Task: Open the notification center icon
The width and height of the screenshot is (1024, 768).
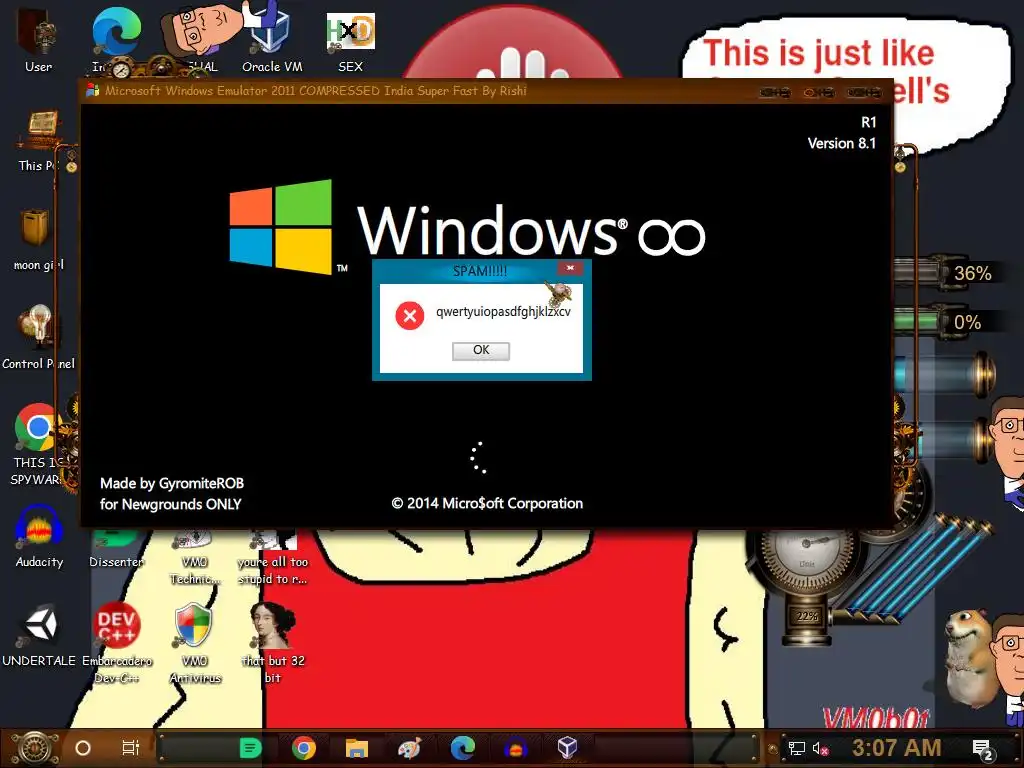Action: (x=983, y=749)
